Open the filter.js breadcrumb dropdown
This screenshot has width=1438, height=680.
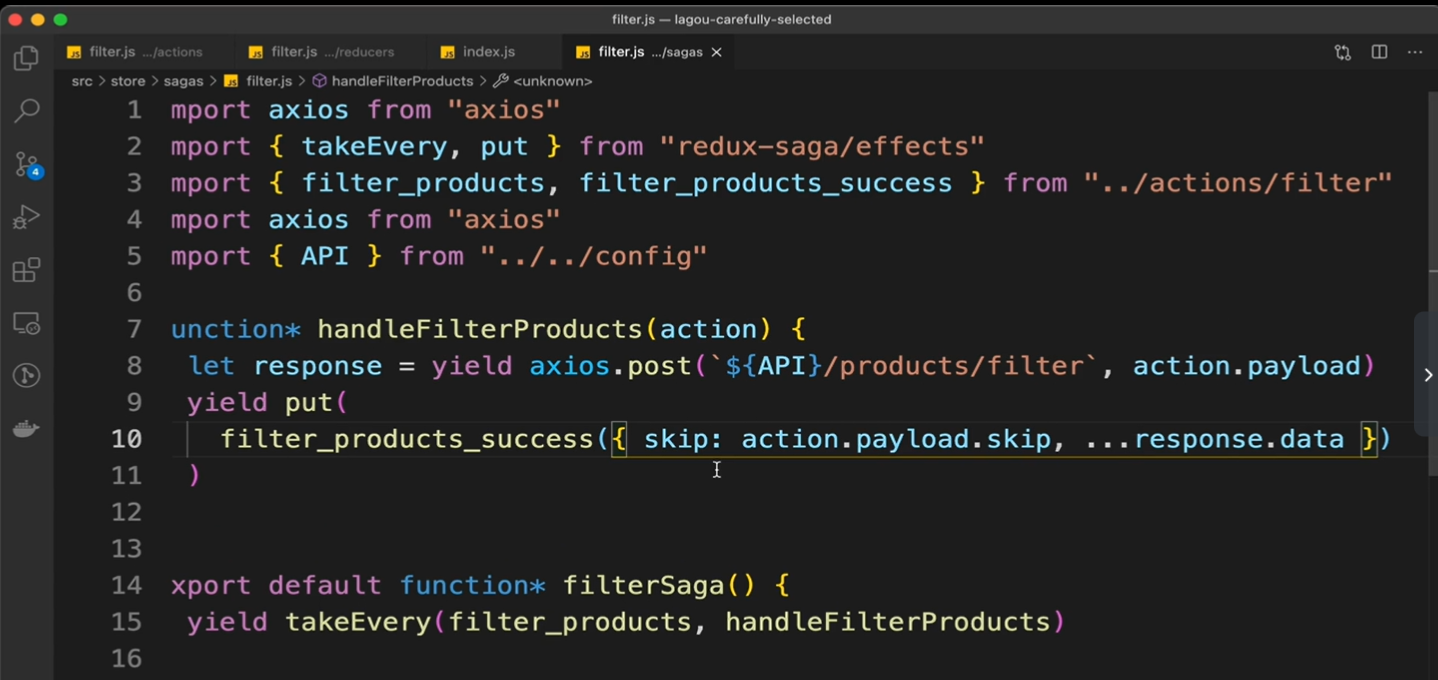(x=259, y=81)
